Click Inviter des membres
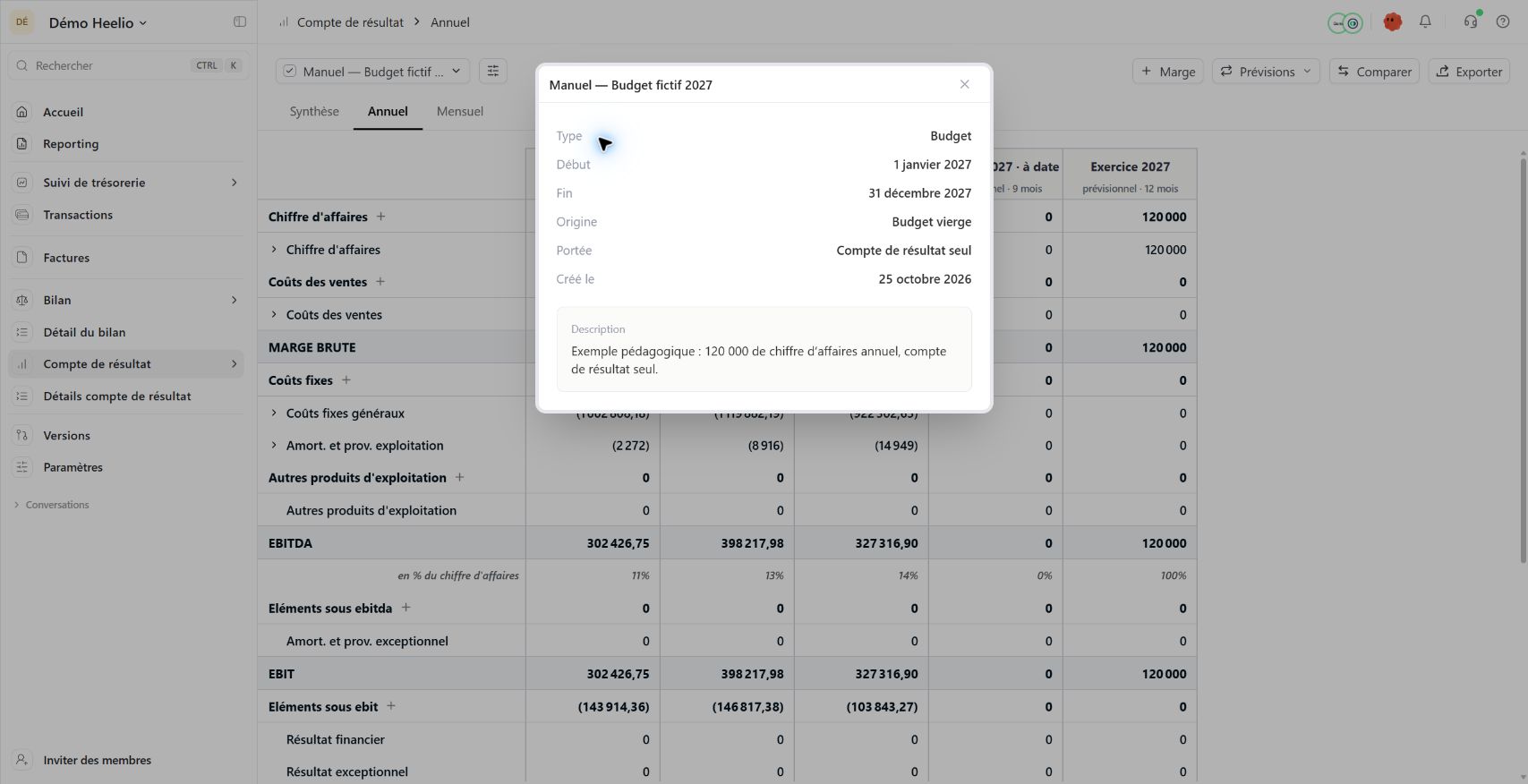The height and width of the screenshot is (784, 1528). tap(126, 760)
